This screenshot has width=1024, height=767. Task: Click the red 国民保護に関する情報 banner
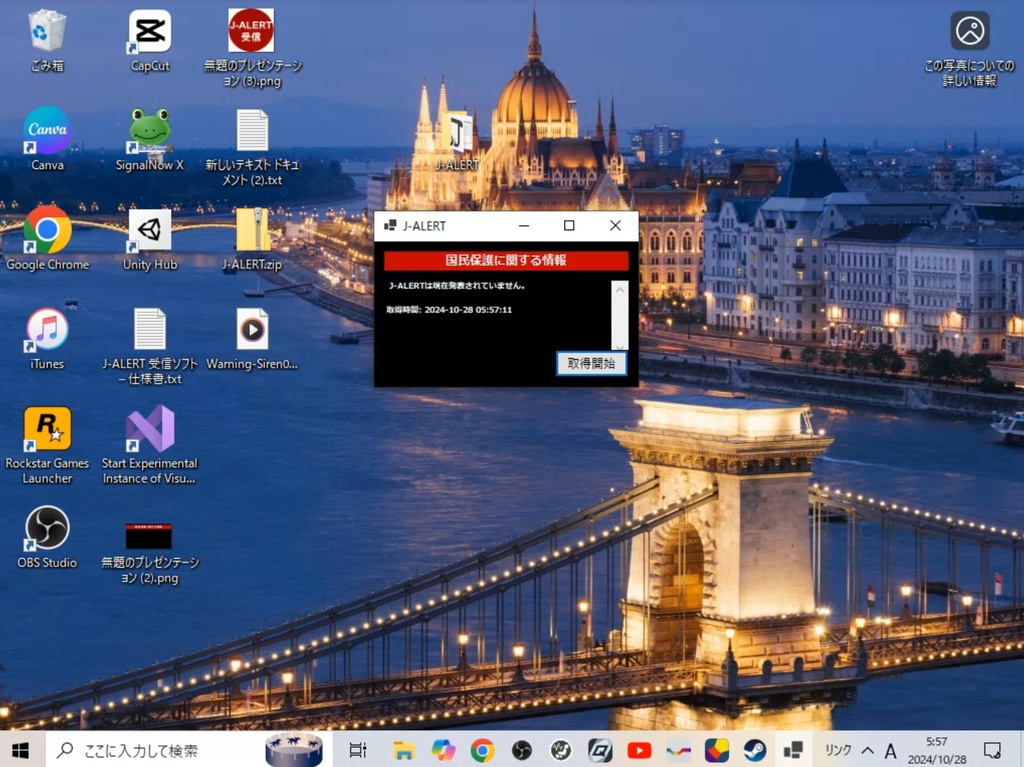tap(506, 261)
